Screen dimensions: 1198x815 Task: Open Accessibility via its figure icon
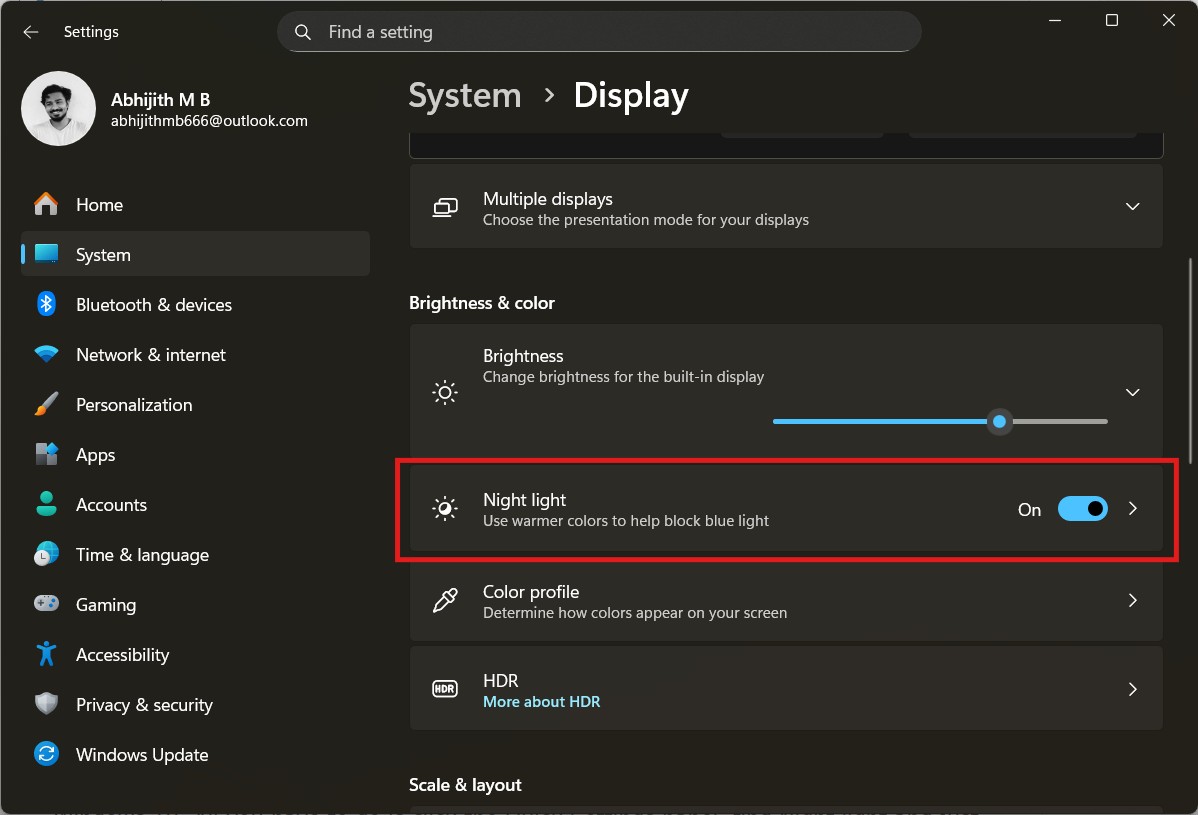(x=46, y=654)
